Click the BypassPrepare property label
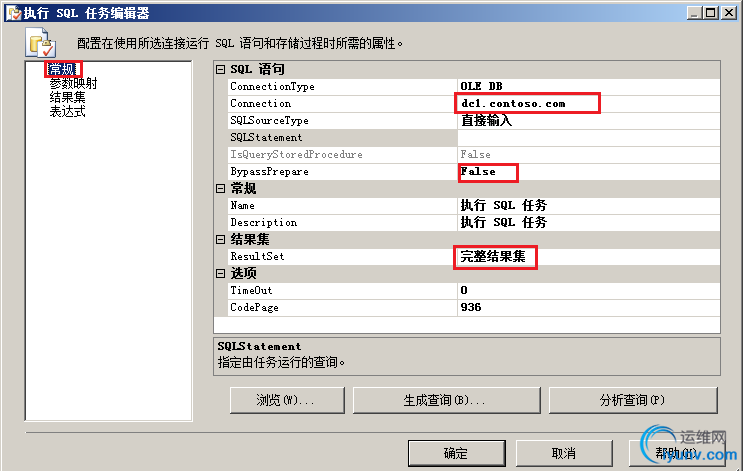Screen dimensions: 743x471 pyautogui.click(x=269, y=172)
